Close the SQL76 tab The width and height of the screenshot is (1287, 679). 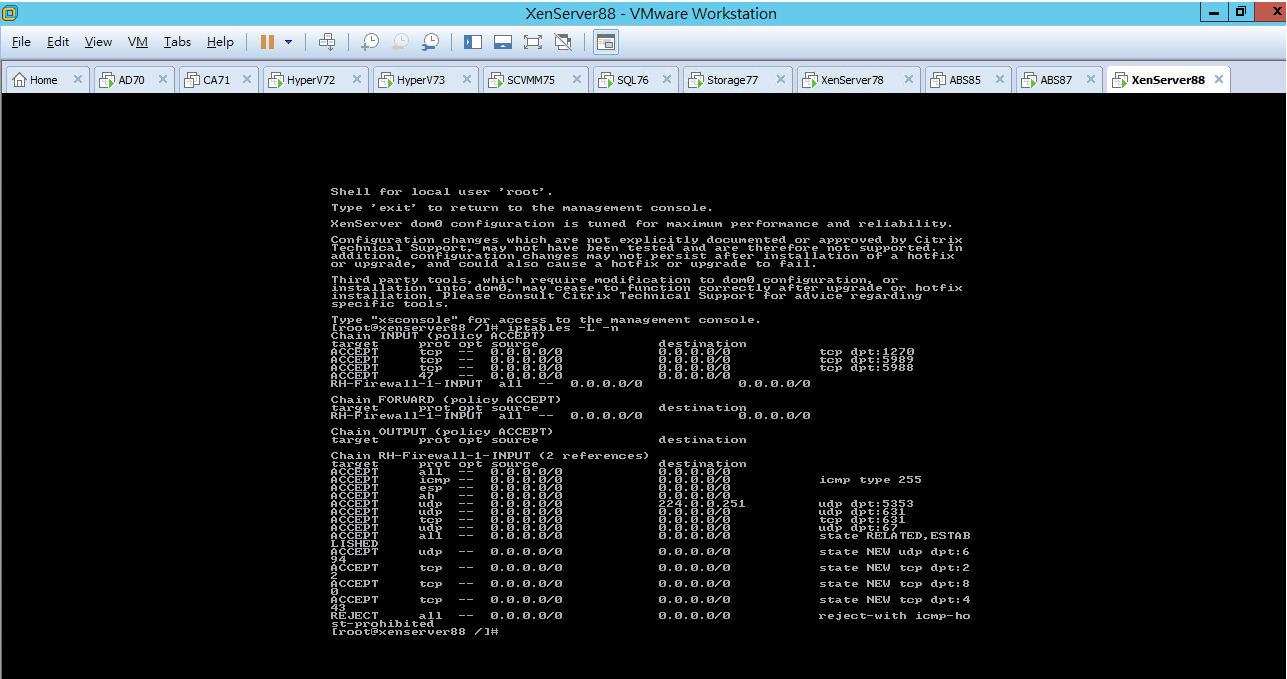[667, 80]
